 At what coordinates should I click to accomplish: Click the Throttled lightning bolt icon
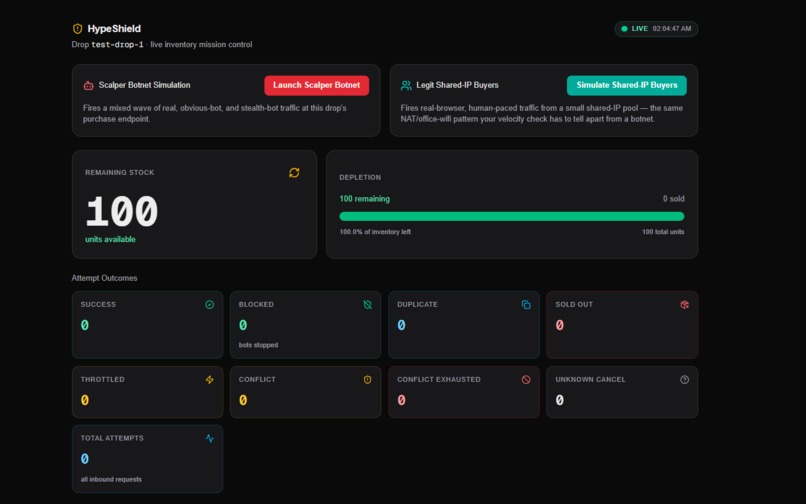pos(210,380)
